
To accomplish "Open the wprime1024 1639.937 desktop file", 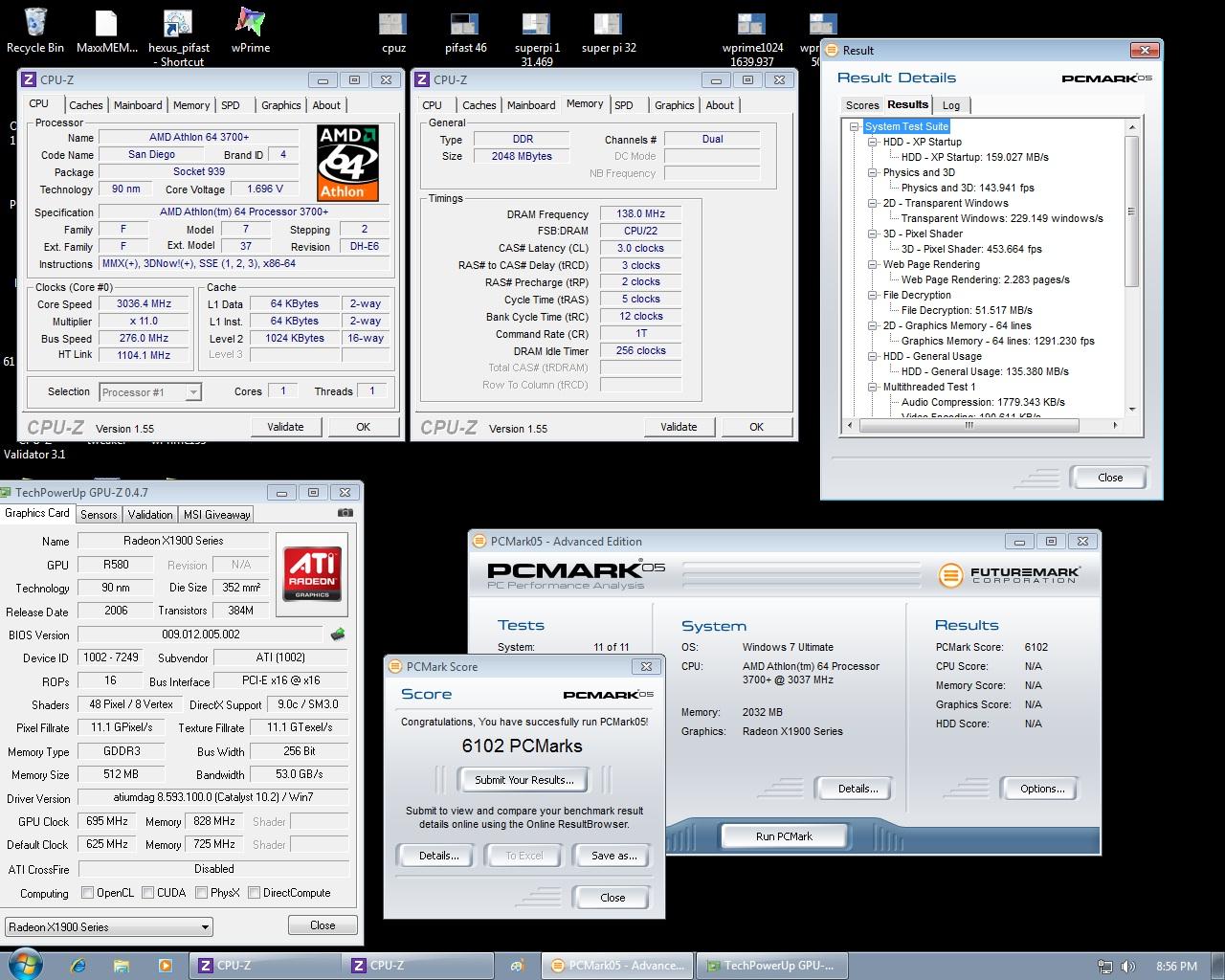I will [751, 37].
